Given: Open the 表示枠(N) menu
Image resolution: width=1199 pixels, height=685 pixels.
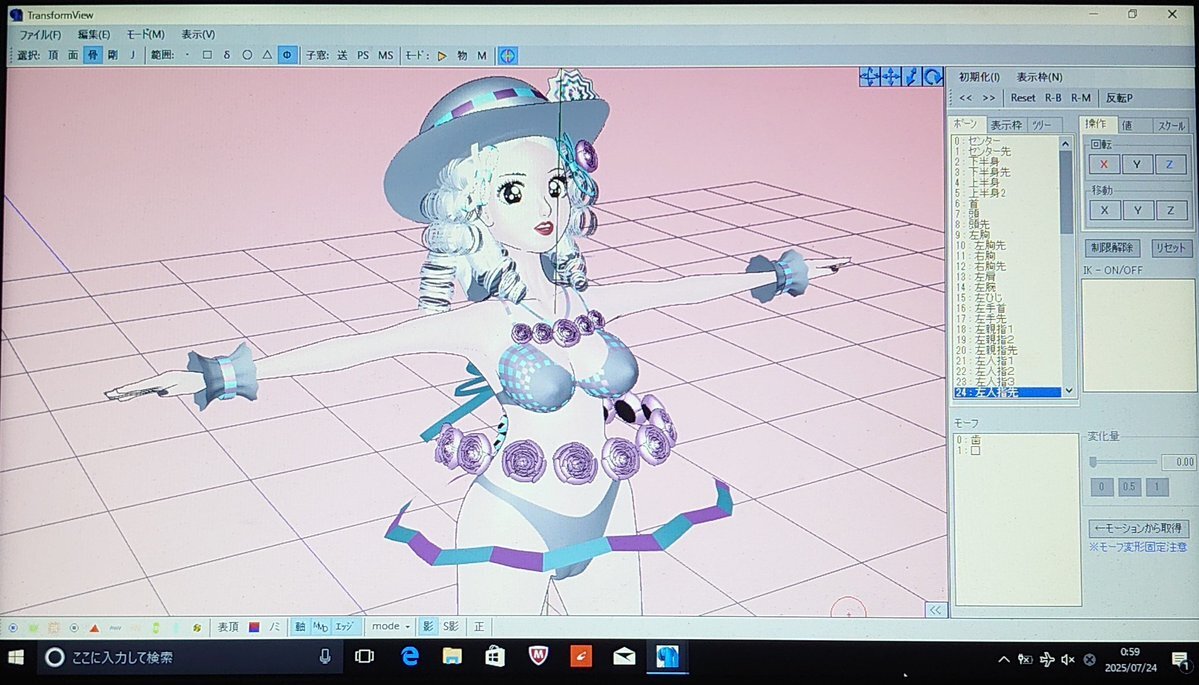Looking at the screenshot, I should tap(1039, 77).
